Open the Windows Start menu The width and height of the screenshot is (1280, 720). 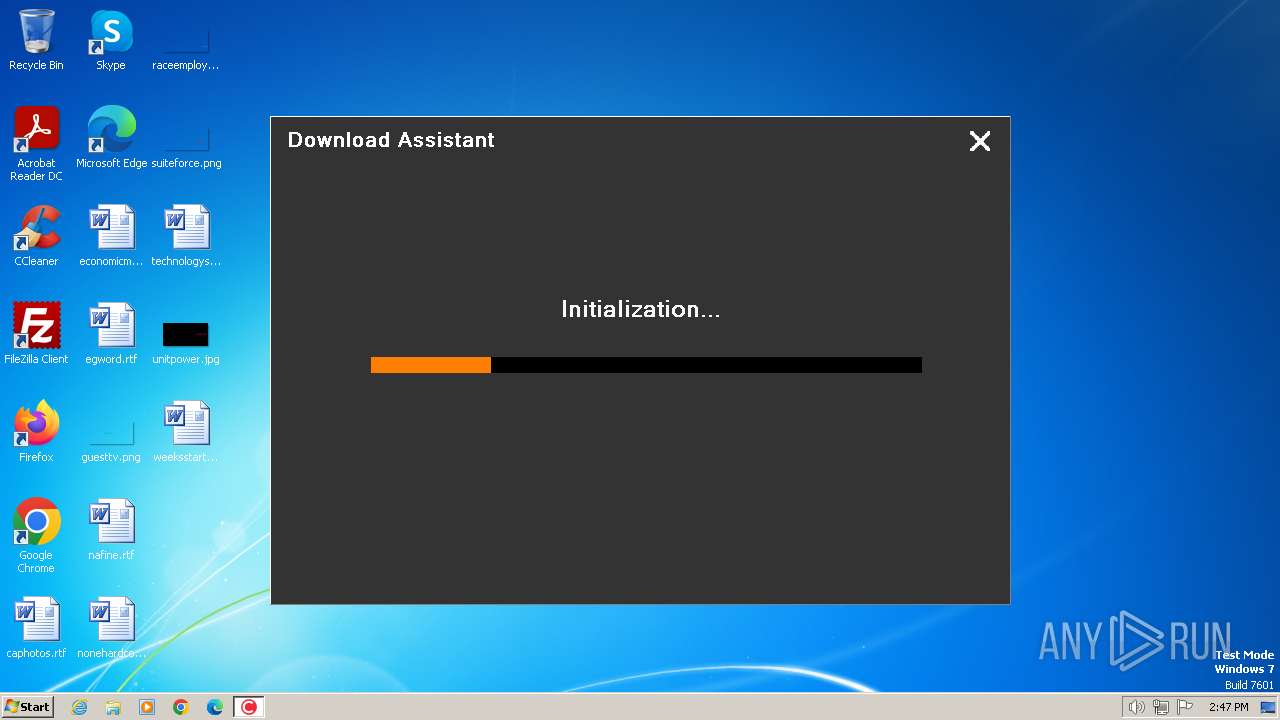(28, 707)
